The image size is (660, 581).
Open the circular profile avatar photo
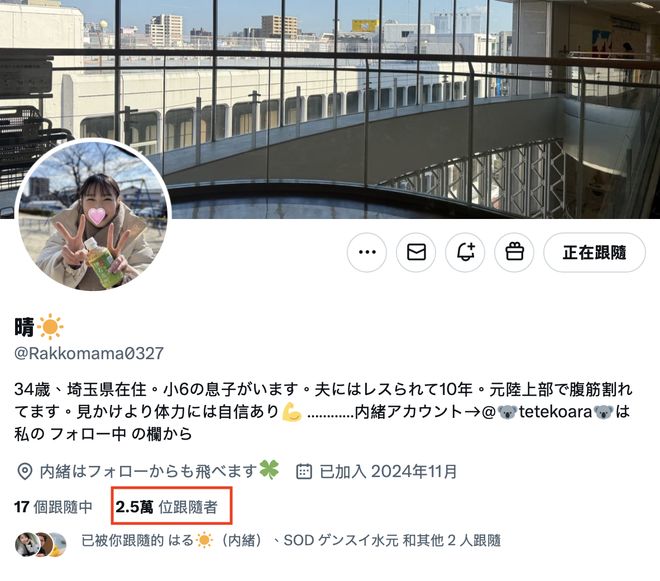point(93,216)
